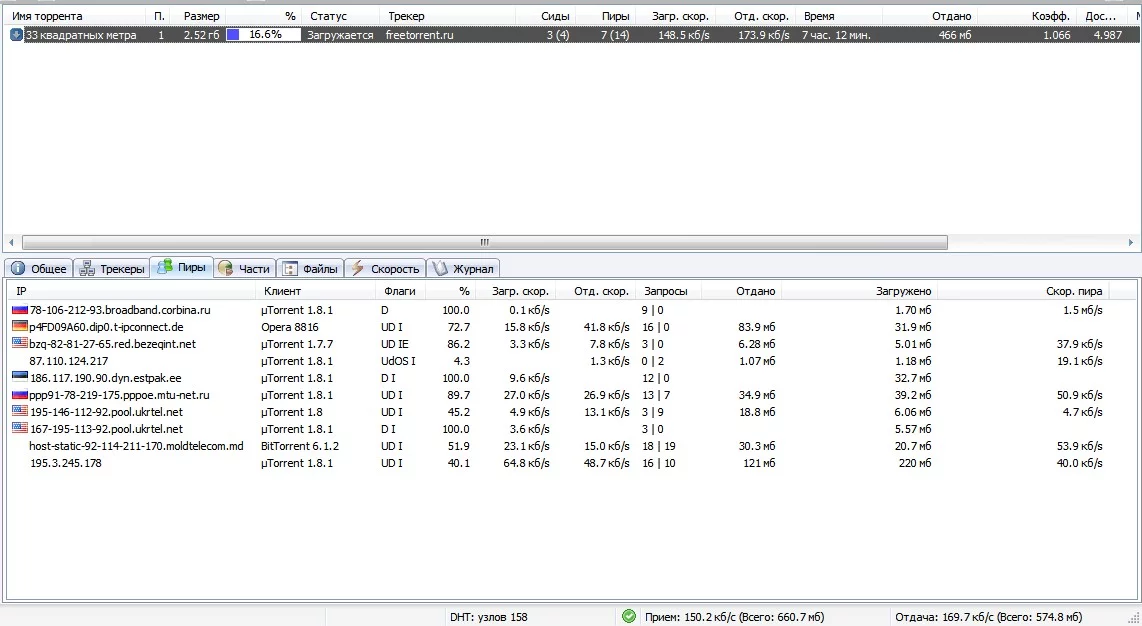Click the 18 | 19 requests cell
1142x626 pixels.
(x=658, y=445)
